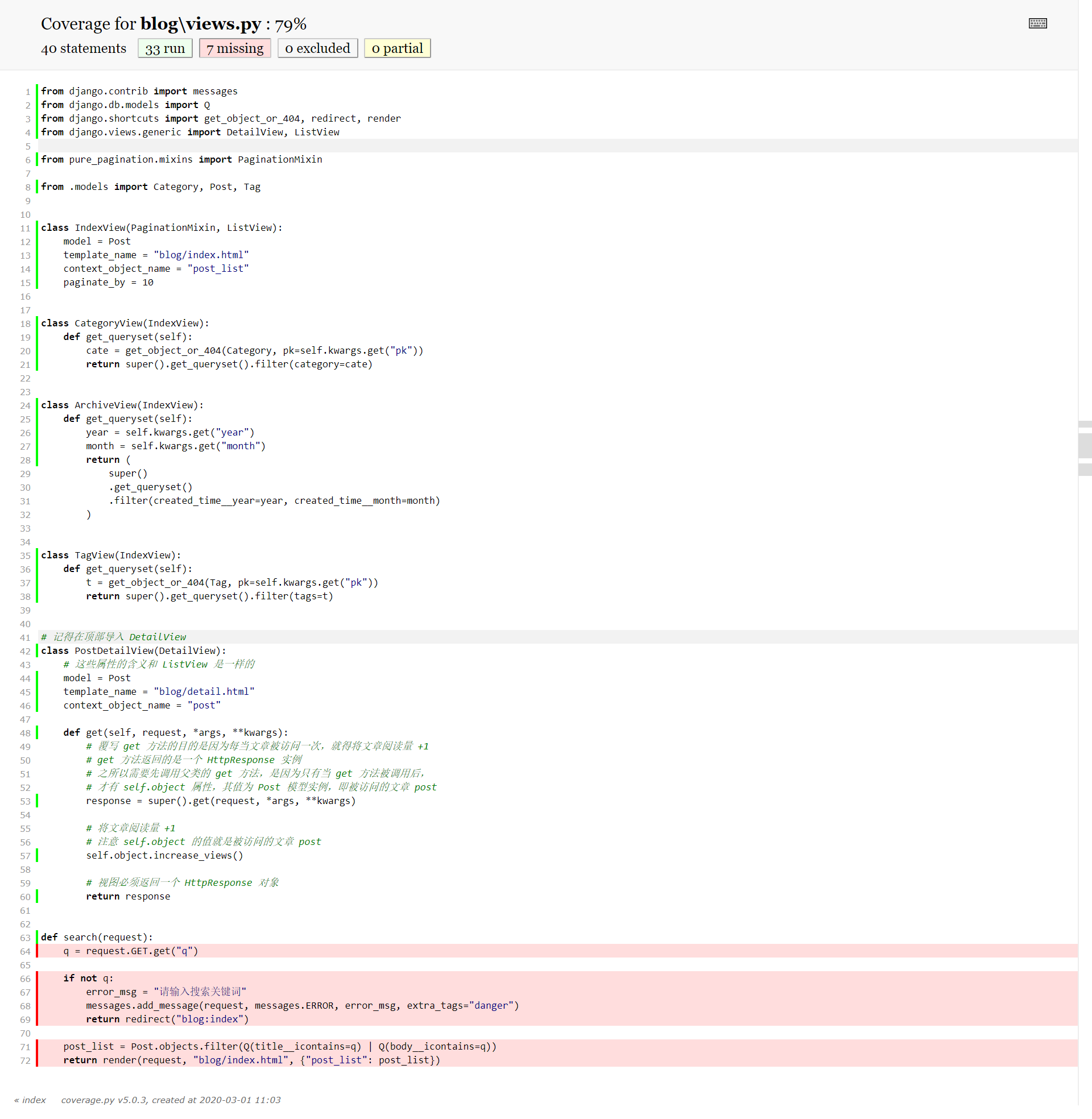
Task: Go back via the « index link
Action: pos(30,1100)
